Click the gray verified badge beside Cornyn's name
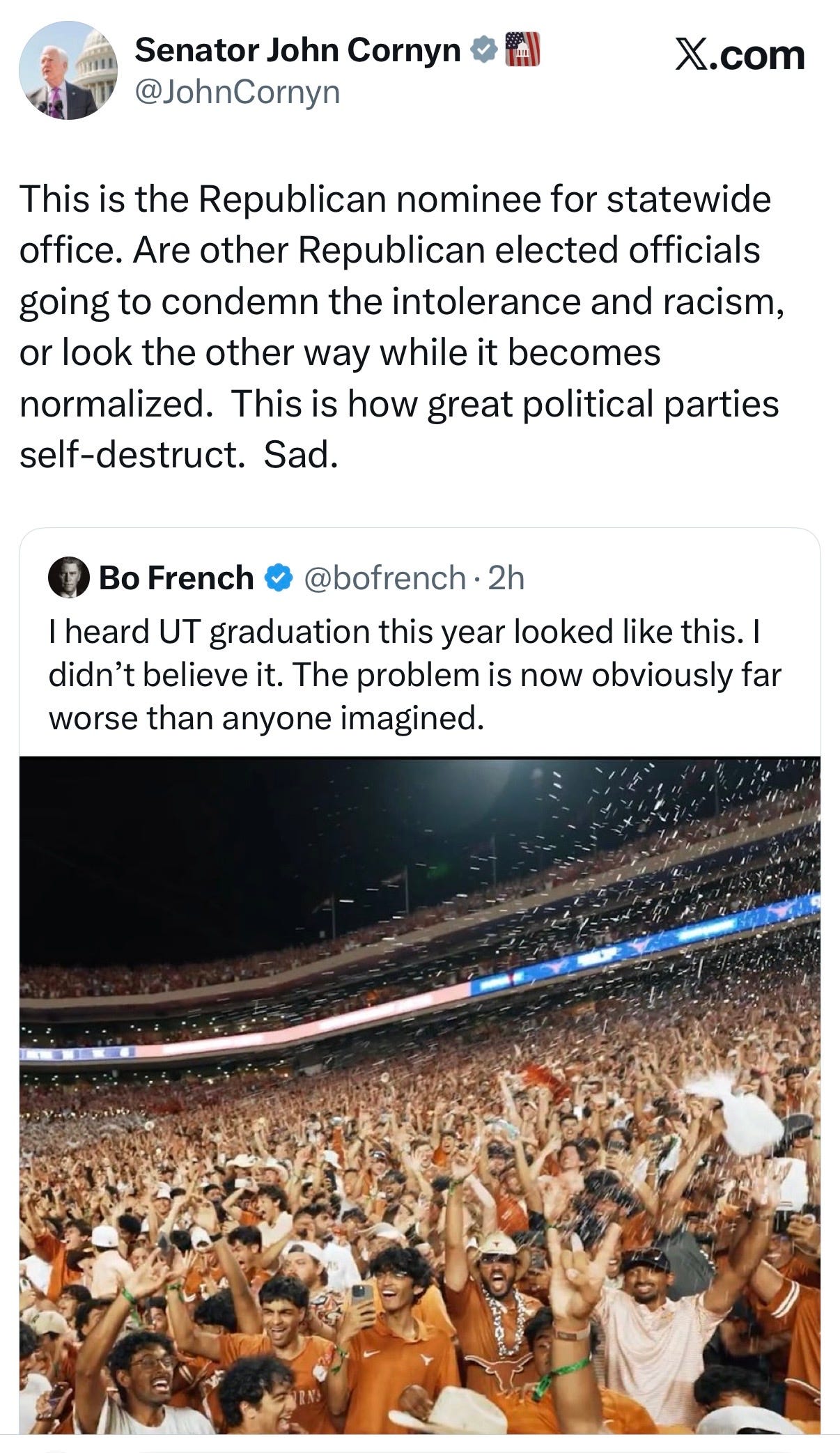This screenshot has width=840, height=1453. (482, 51)
